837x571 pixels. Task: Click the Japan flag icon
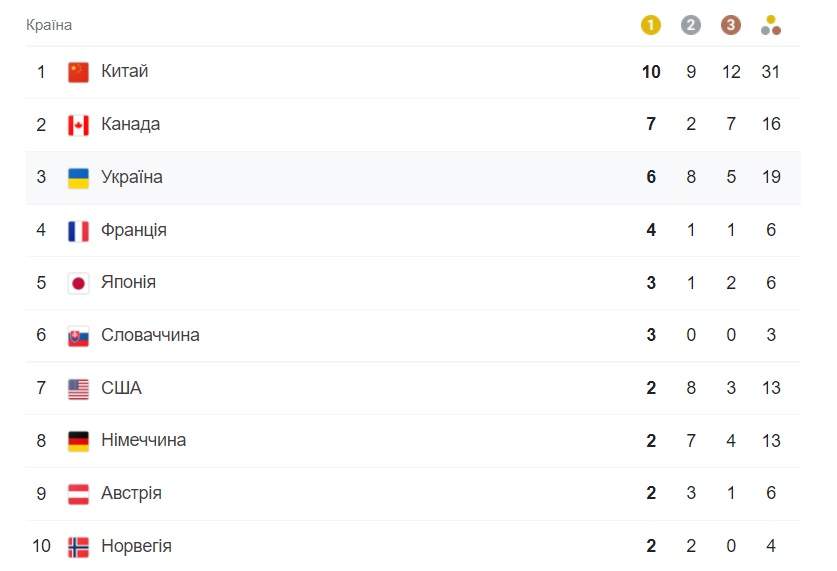[x=78, y=283]
